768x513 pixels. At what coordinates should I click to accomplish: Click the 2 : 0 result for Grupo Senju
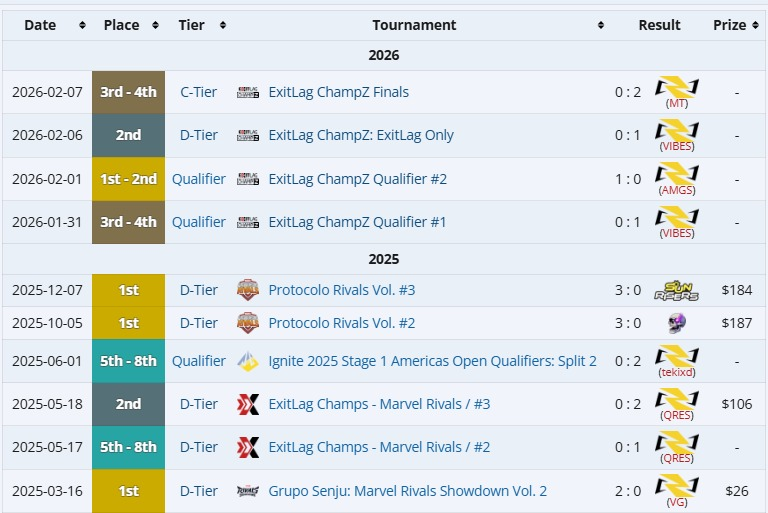click(628, 491)
